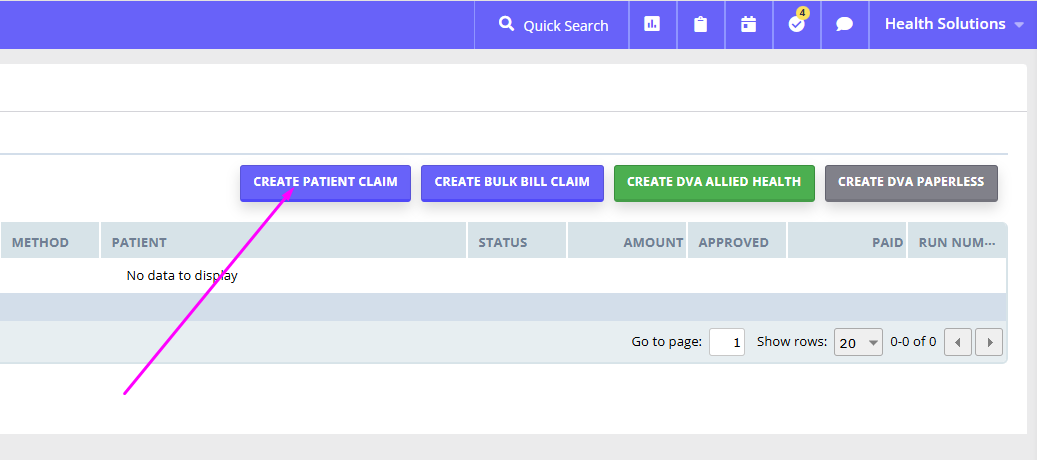1037x460 pixels.
Task: Click the '0-0 of 0' pager text
Action: coord(913,342)
